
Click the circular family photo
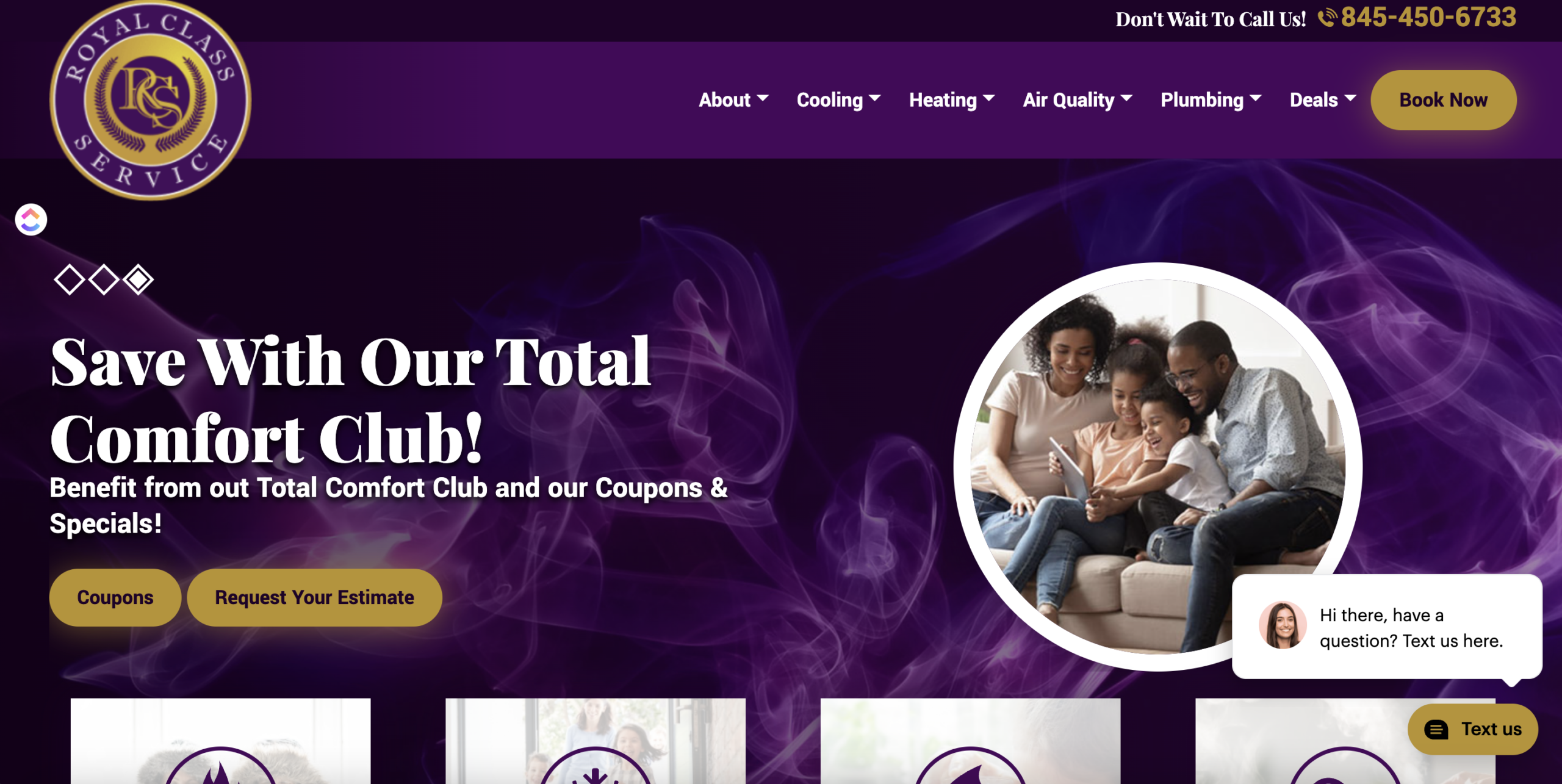click(1158, 467)
